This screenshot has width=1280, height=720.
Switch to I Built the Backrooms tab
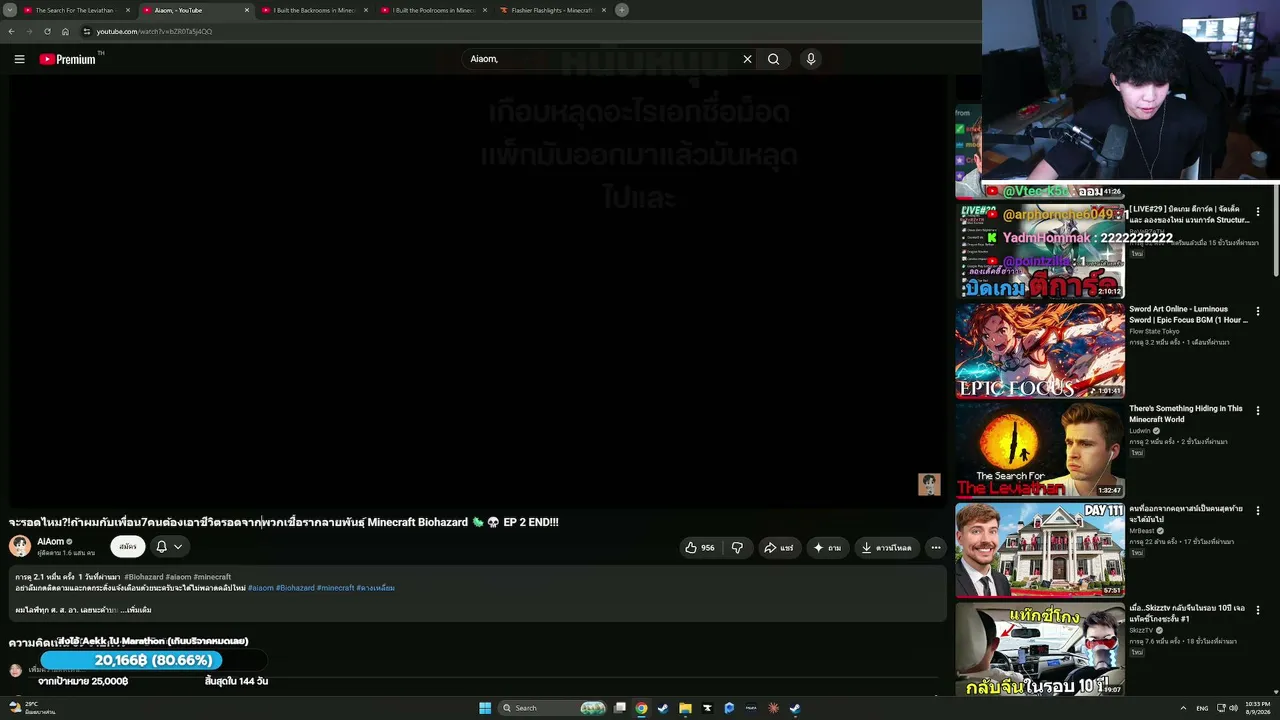pos(315,10)
